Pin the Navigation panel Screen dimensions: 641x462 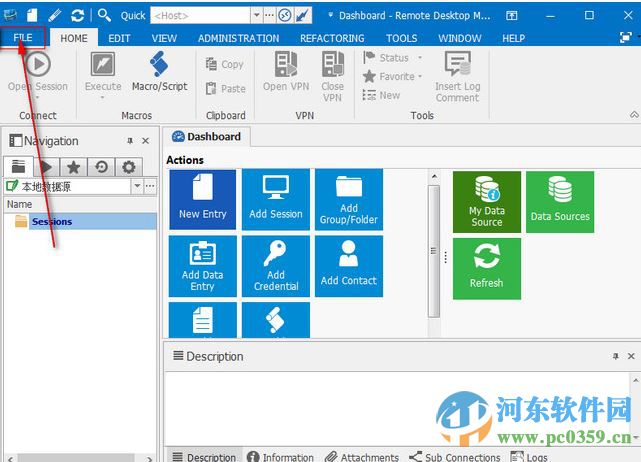(130, 141)
